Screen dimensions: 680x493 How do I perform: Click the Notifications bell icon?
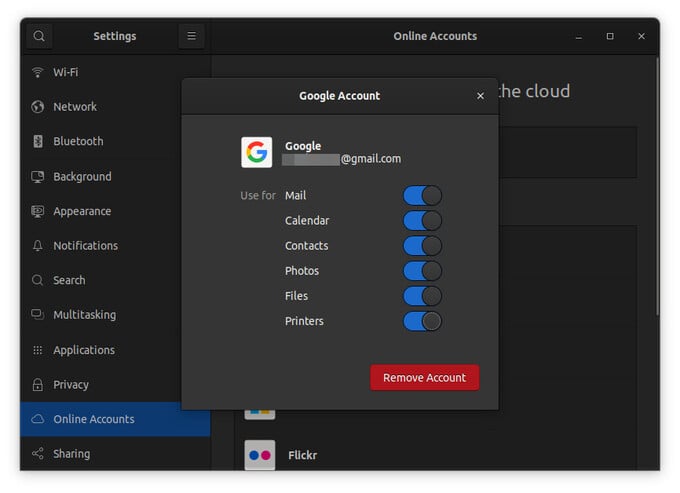pyautogui.click(x=38, y=246)
